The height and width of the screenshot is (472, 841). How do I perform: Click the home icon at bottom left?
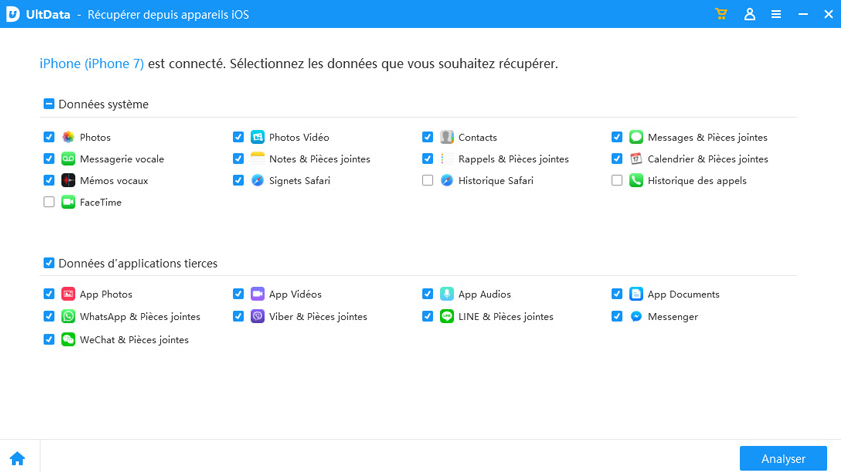(x=17, y=459)
